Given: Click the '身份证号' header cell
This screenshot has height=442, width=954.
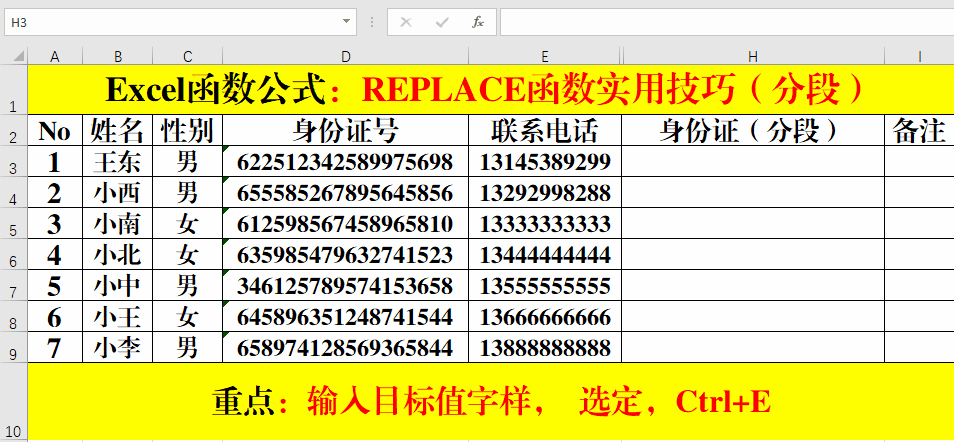Looking at the screenshot, I should 346,130.
